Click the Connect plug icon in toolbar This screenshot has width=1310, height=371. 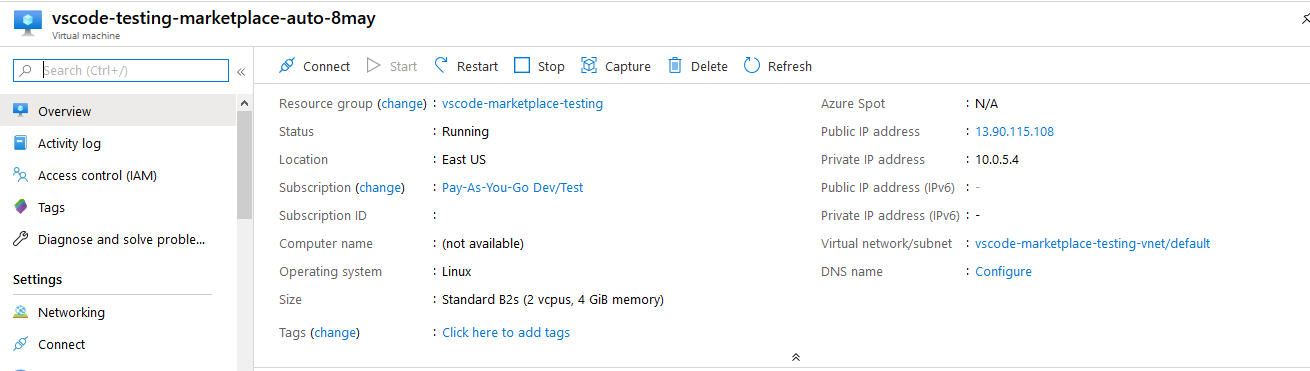tap(287, 66)
